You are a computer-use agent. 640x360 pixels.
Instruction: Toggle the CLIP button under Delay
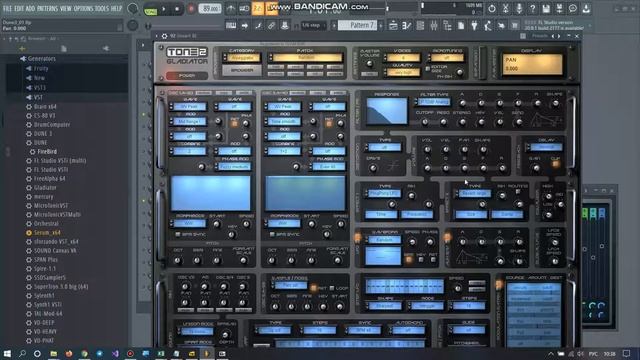[x=555, y=164]
